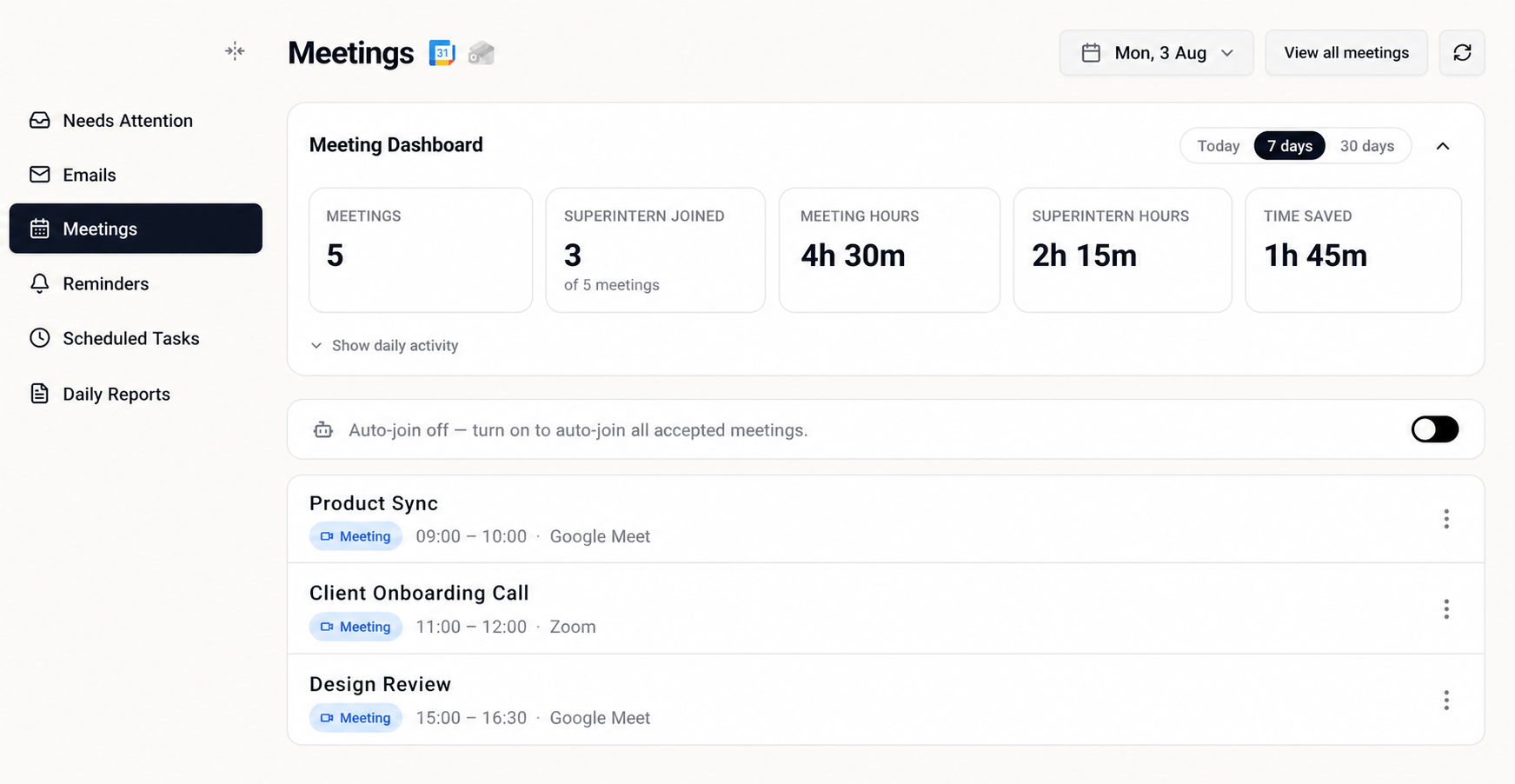Go to Emails in the sidebar

[x=136, y=175]
